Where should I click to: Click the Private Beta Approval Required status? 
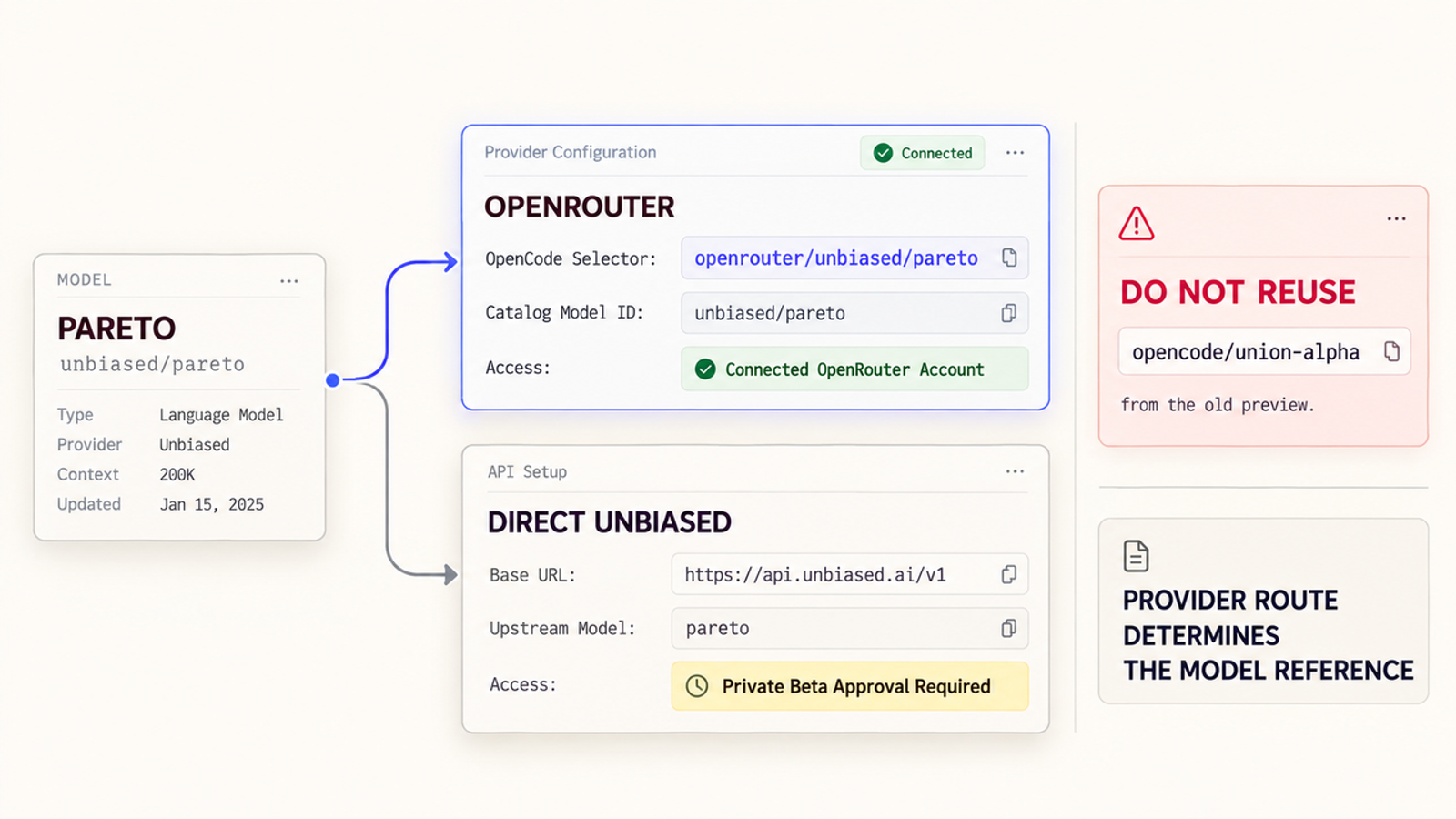pos(850,686)
